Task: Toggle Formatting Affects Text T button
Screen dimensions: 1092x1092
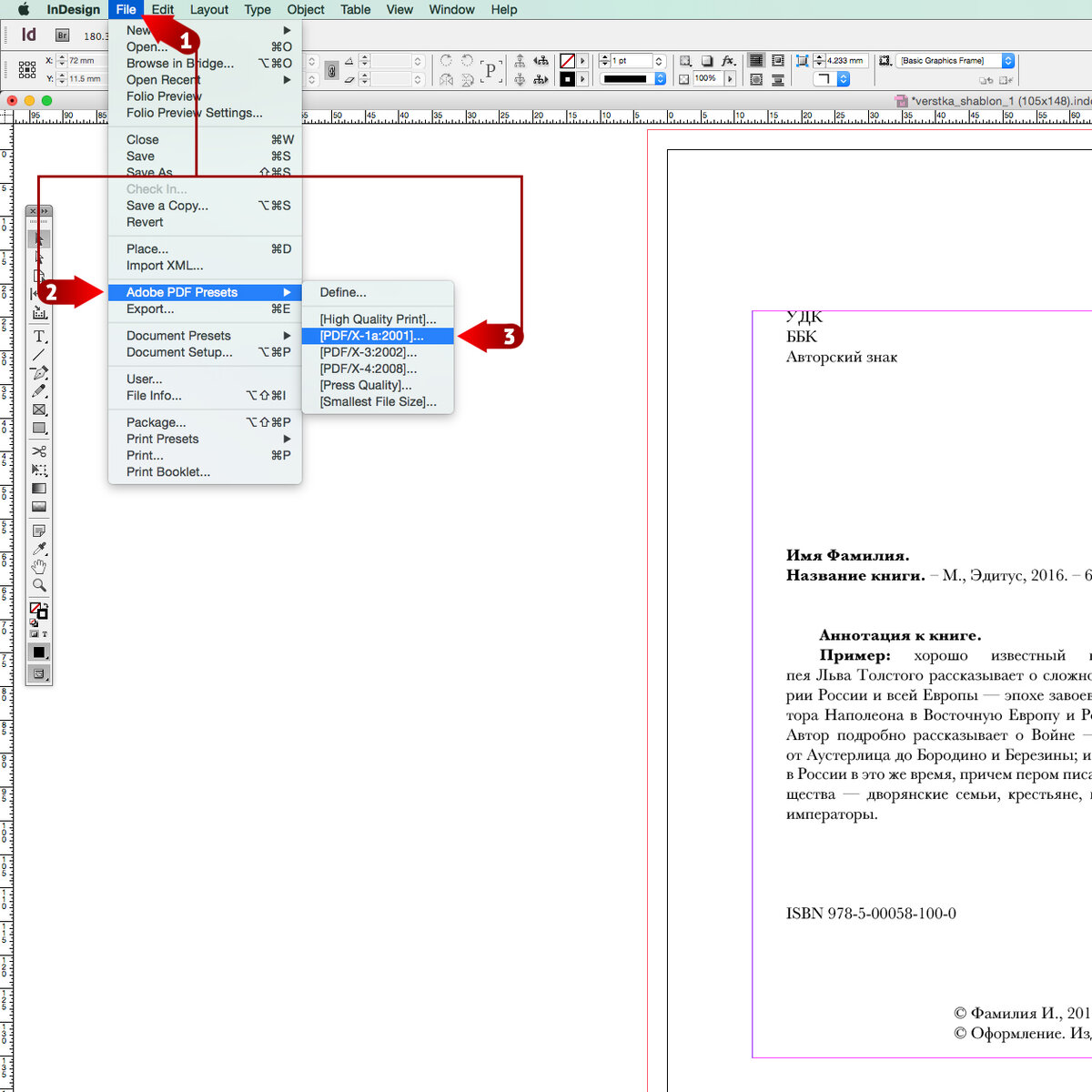Action: pyautogui.click(x=45, y=633)
